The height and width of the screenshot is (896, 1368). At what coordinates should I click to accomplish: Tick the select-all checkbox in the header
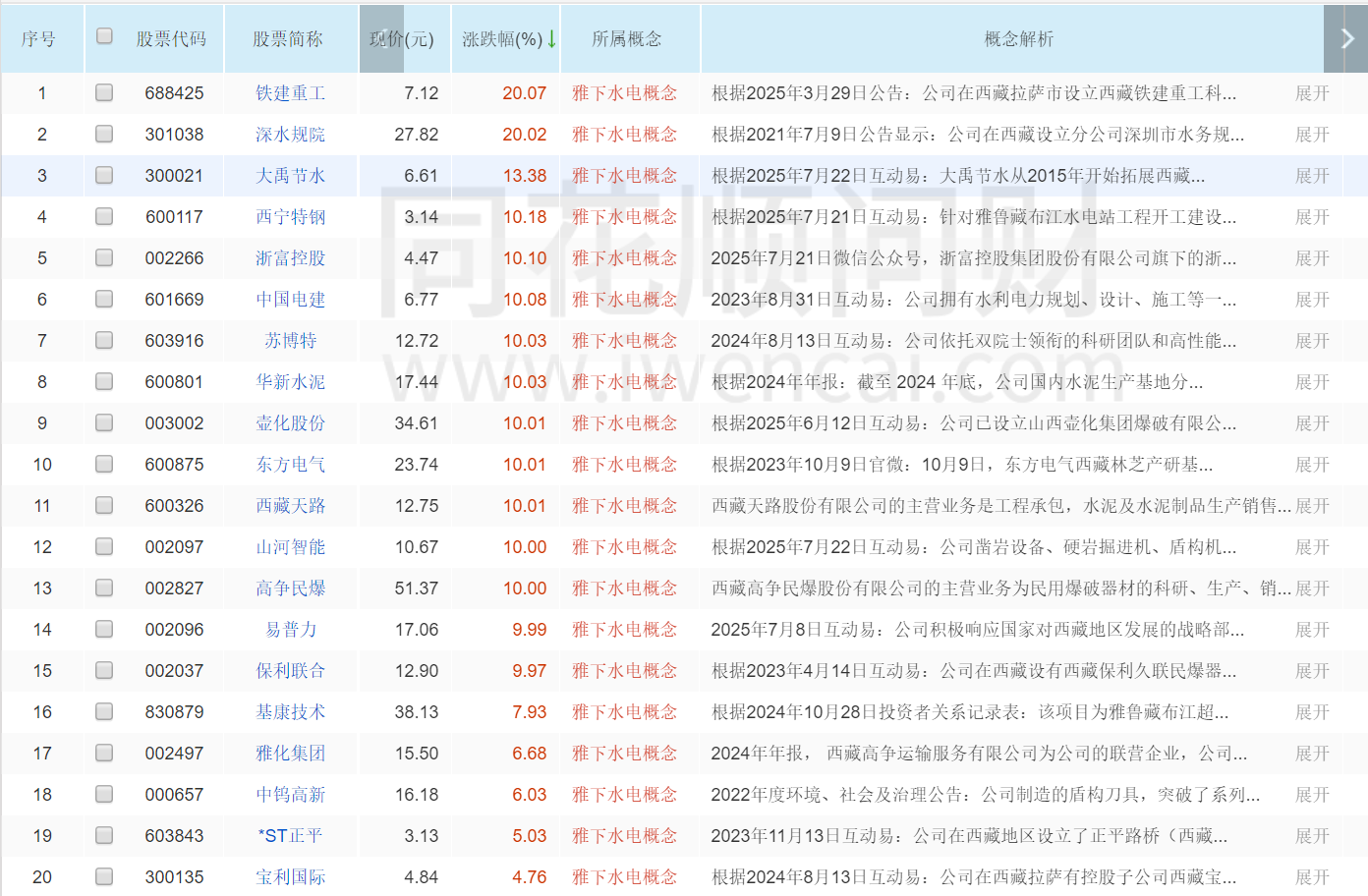104,36
